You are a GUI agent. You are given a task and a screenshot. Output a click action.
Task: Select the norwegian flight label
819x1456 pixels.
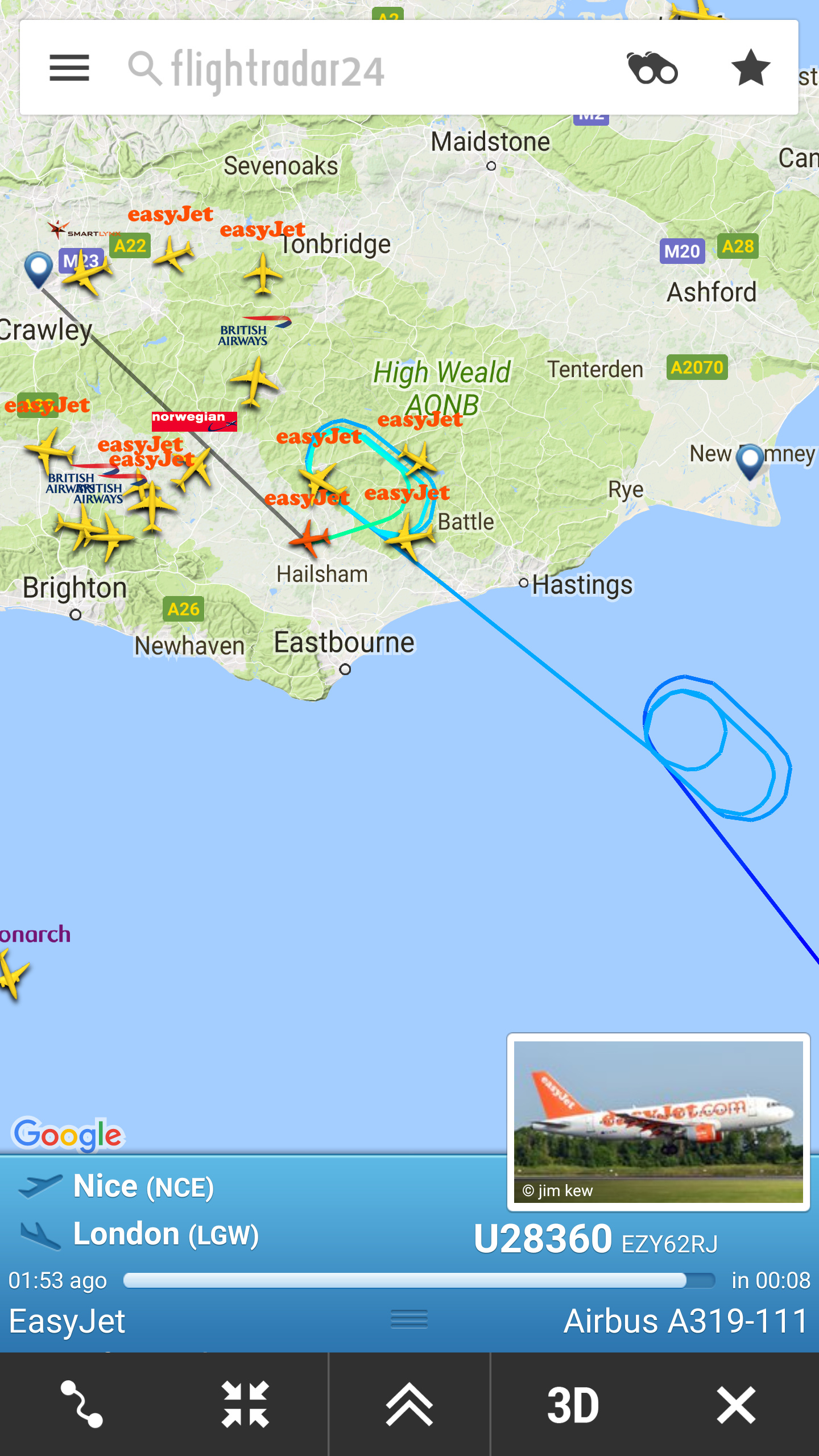[194, 421]
